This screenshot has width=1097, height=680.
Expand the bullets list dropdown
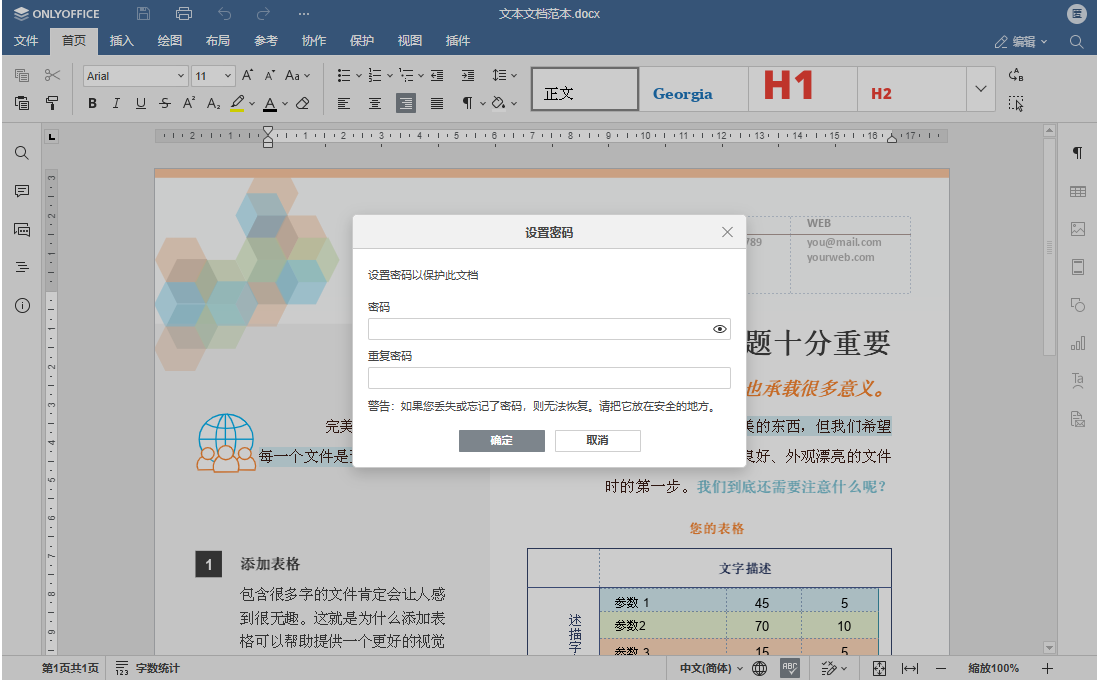coord(358,76)
